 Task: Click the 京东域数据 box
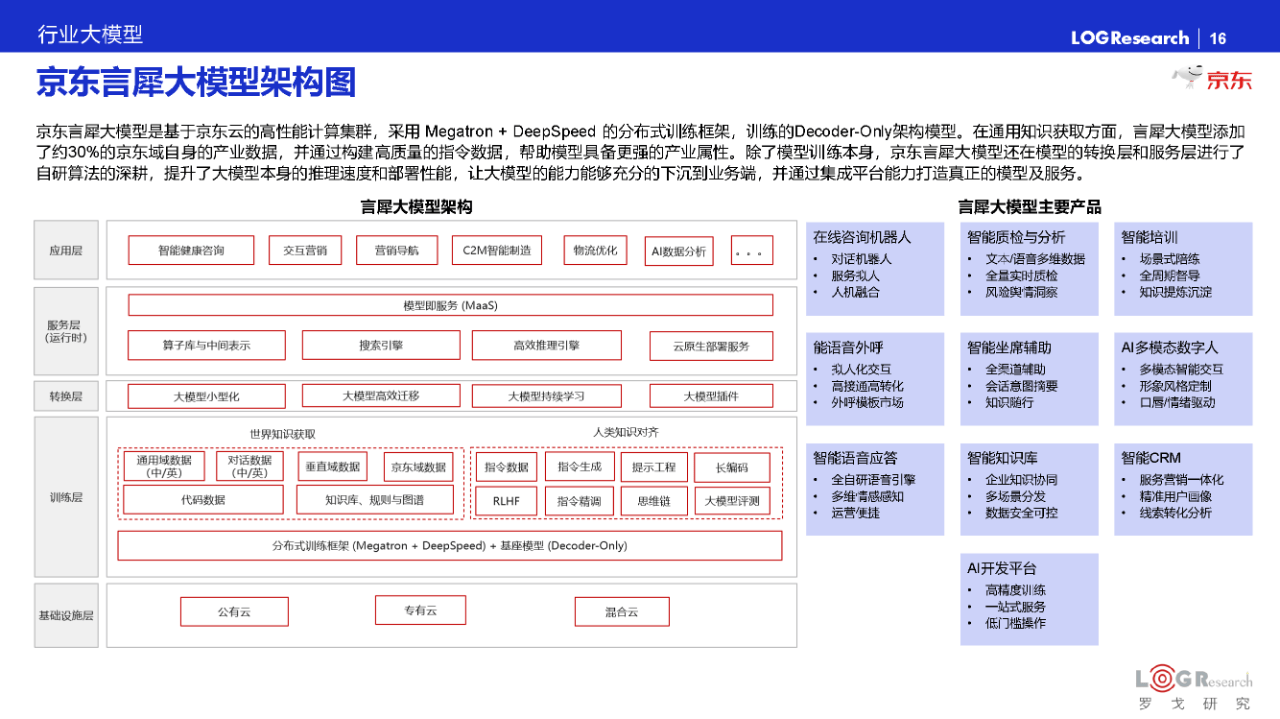tap(418, 467)
